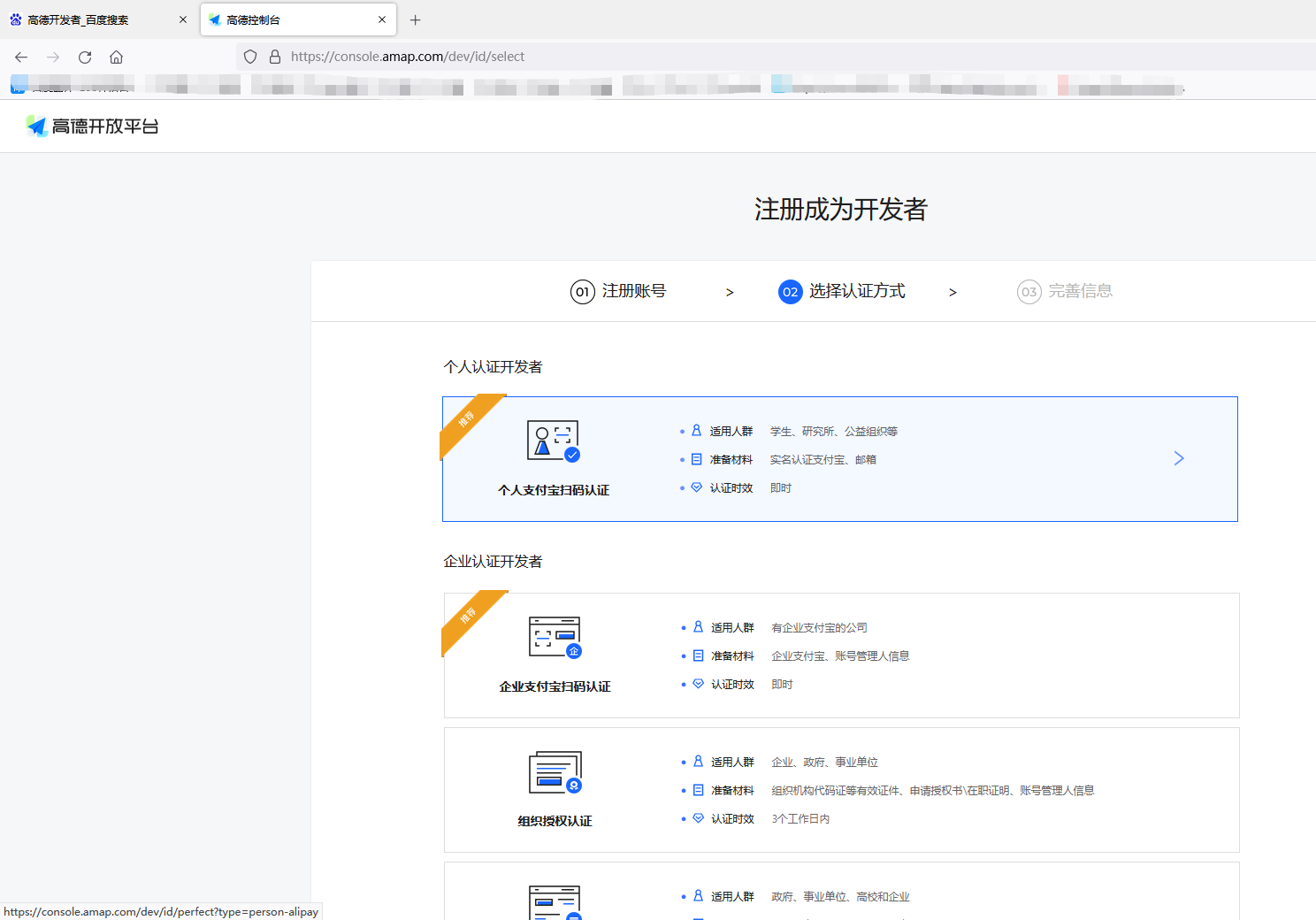Click the 准备材料 document icon in the personal card
This screenshot has width=1316, height=920.
click(x=696, y=459)
